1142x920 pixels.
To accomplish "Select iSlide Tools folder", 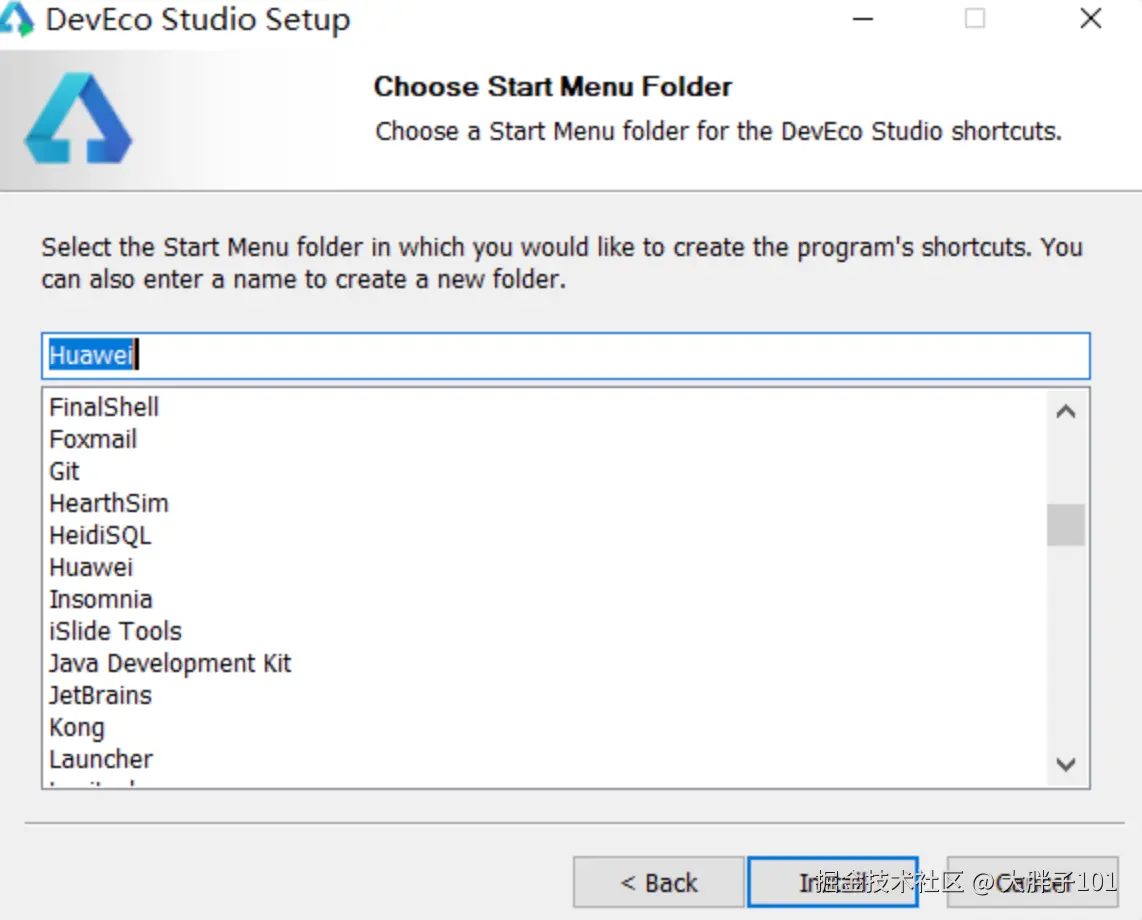I will tap(116, 631).
